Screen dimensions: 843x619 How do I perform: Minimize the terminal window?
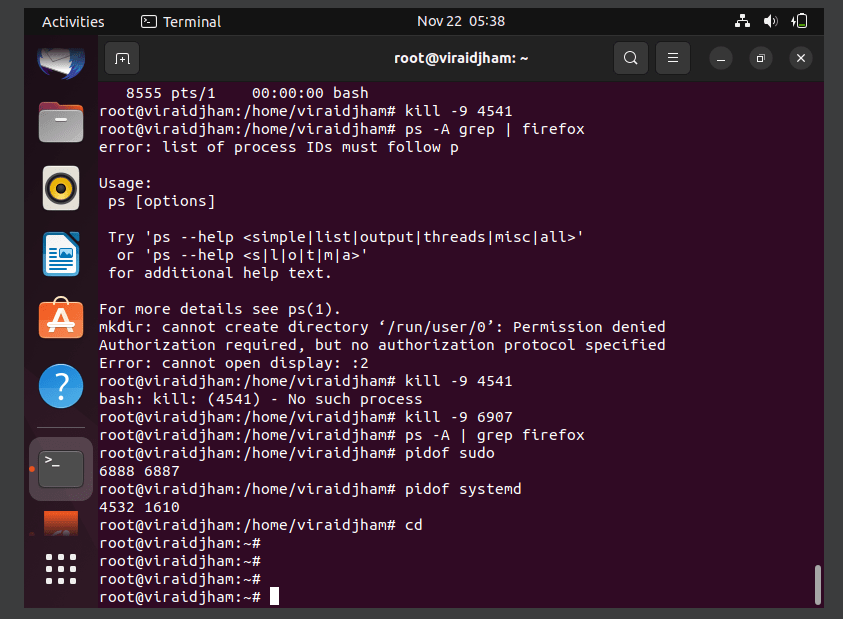721,58
